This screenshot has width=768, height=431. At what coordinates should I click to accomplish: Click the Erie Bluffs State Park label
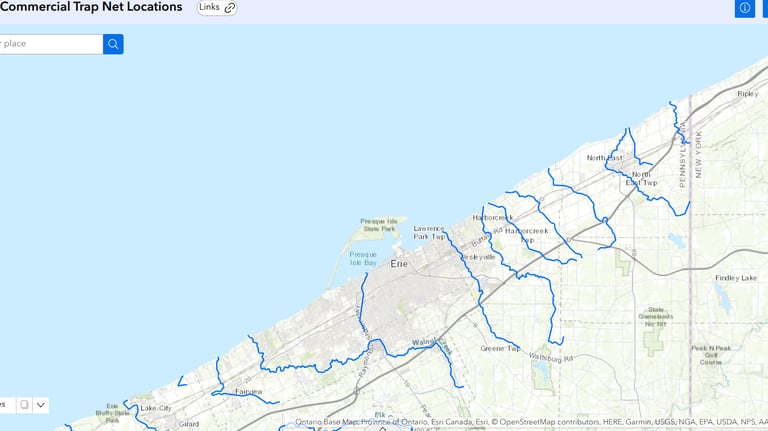point(112,413)
